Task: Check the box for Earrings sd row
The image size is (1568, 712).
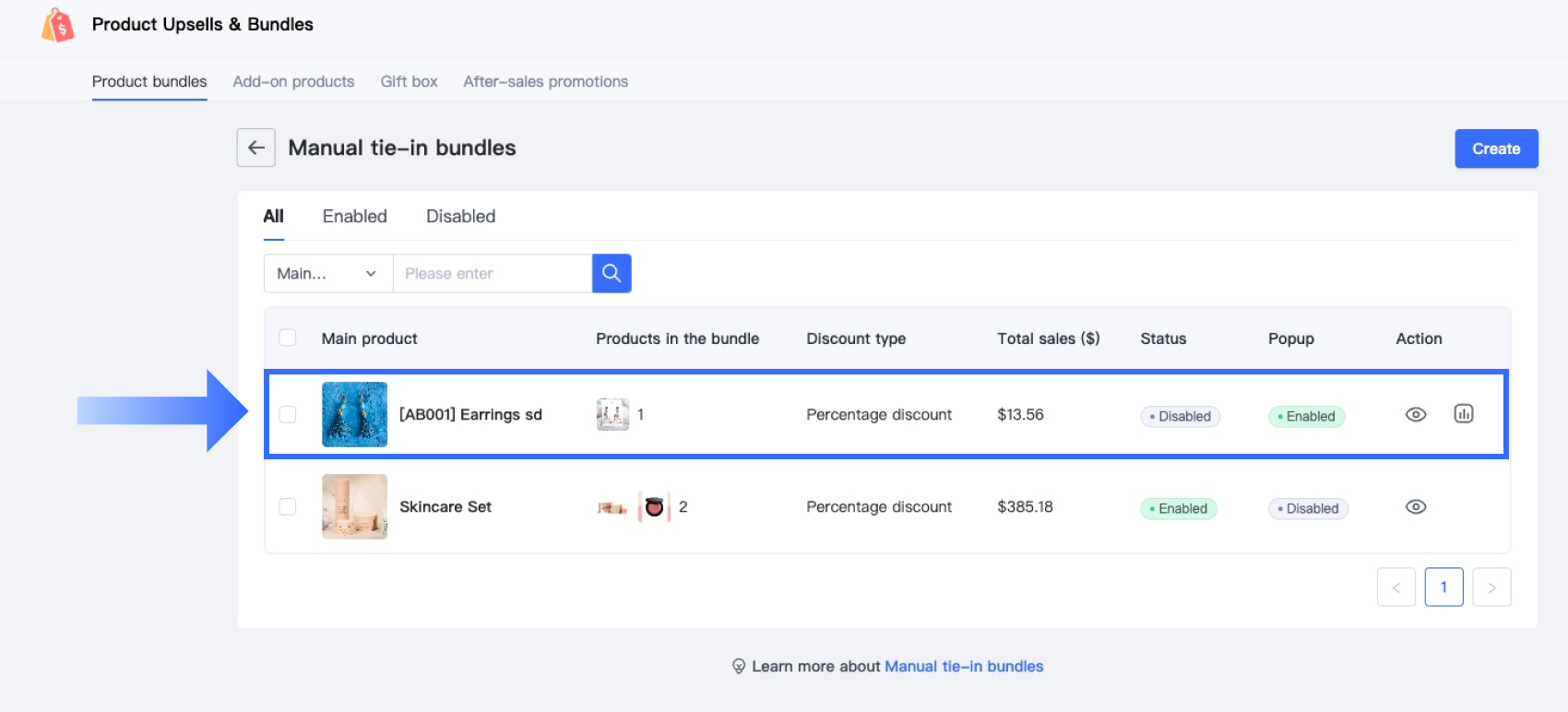Action: click(288, 415)
